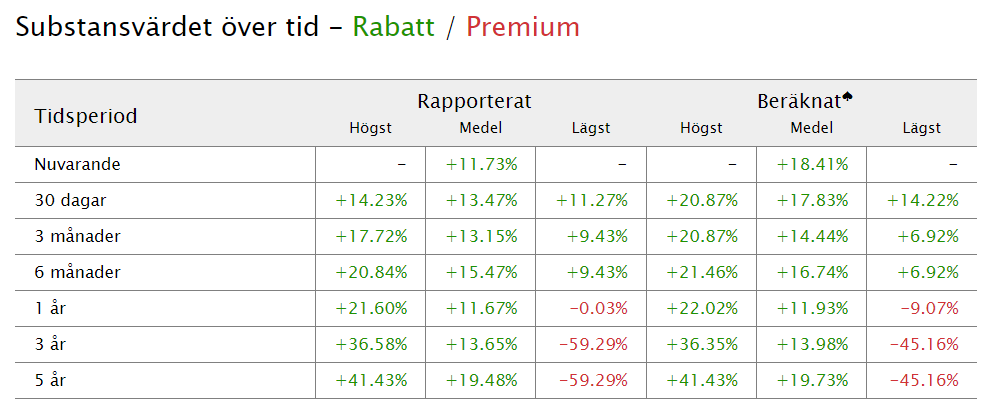This screenshot has height=408, width=995.
Task: Click the spade icon next to Beräknat
Action: (847, 98)
